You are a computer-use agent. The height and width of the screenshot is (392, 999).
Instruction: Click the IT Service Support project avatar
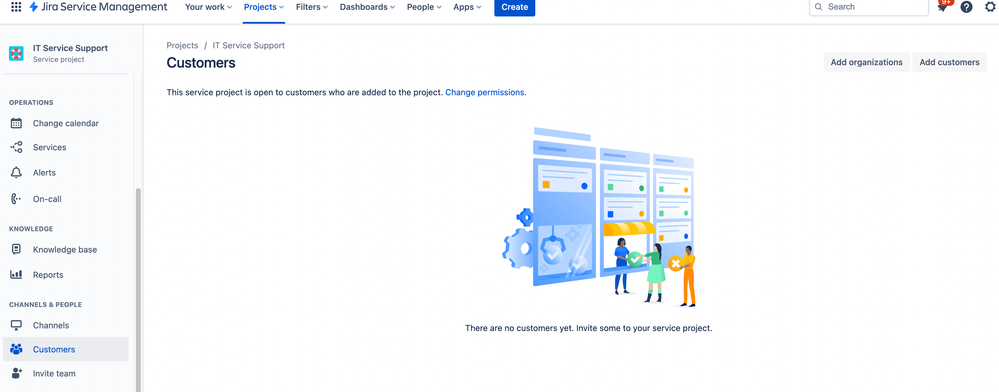coord(17,54)
